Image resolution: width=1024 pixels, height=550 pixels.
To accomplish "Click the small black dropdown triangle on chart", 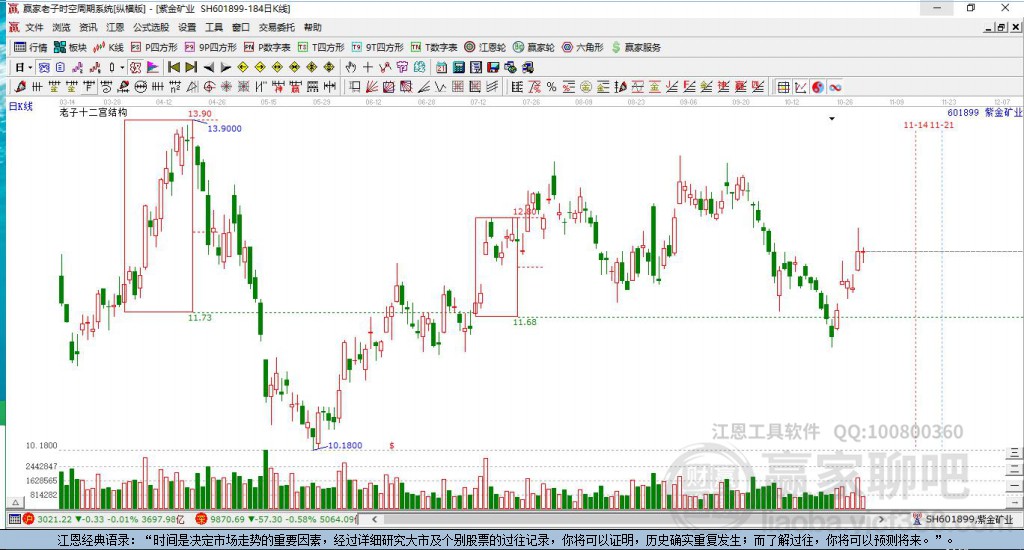I will (832, 119).
